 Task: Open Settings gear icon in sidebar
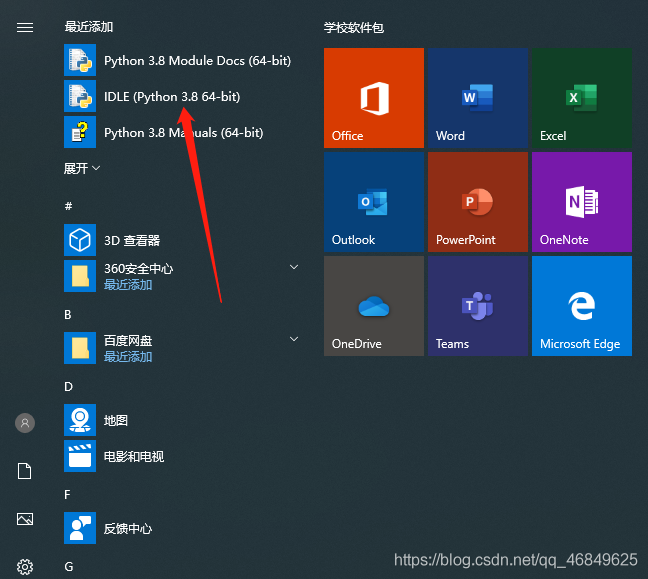click(x=25, y=567)
